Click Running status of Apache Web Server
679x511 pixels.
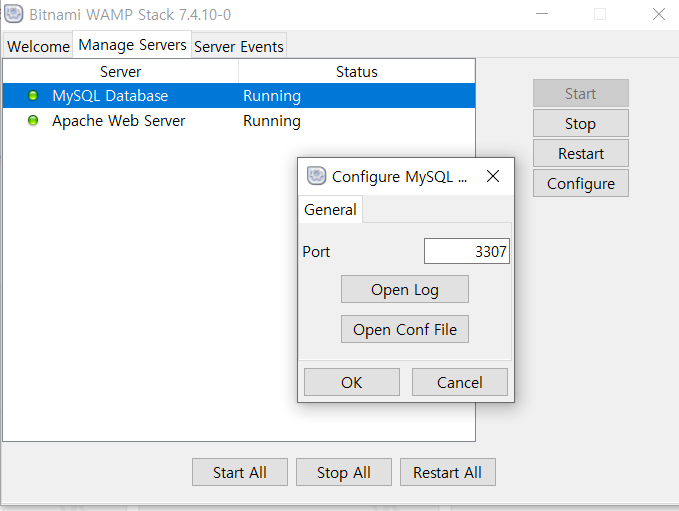(x=272, y=120)
